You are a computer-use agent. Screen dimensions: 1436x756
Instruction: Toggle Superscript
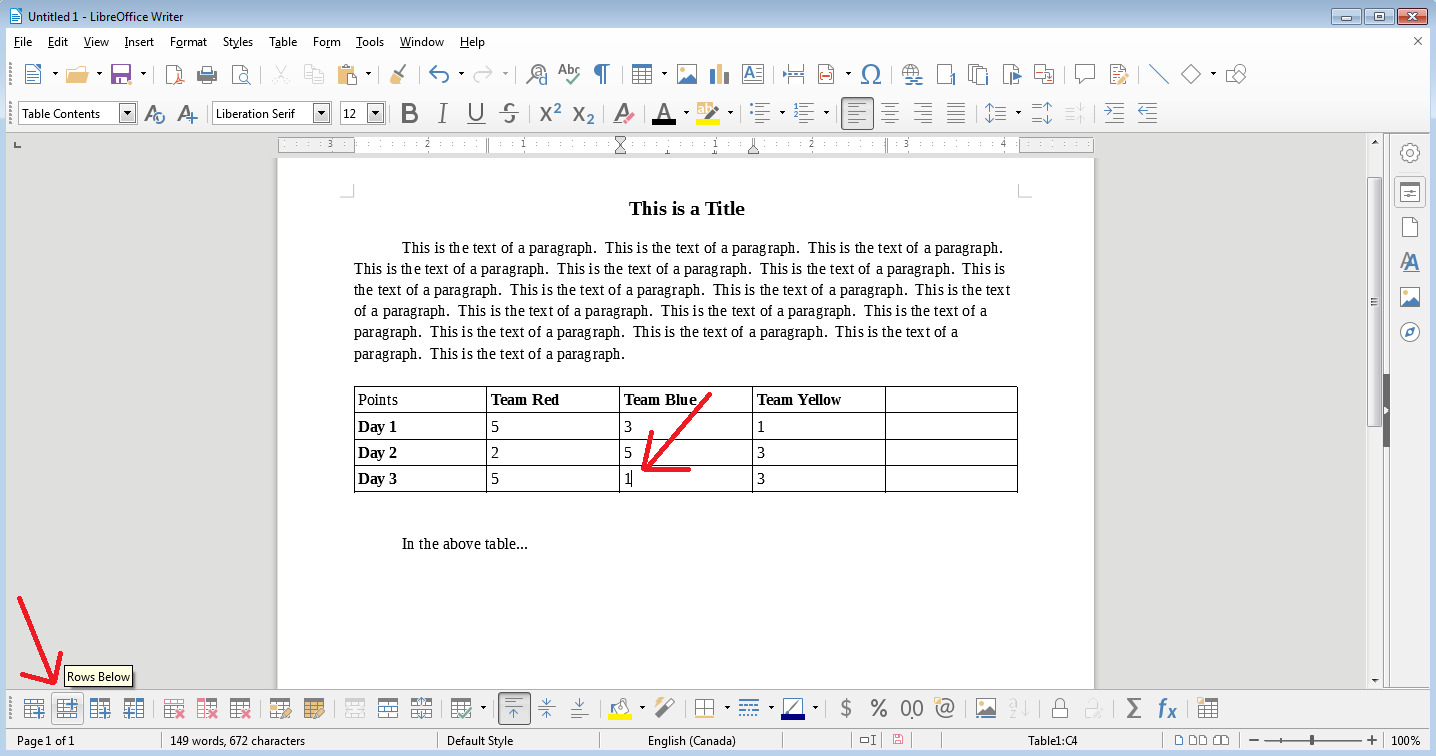(x=550, y=113)
